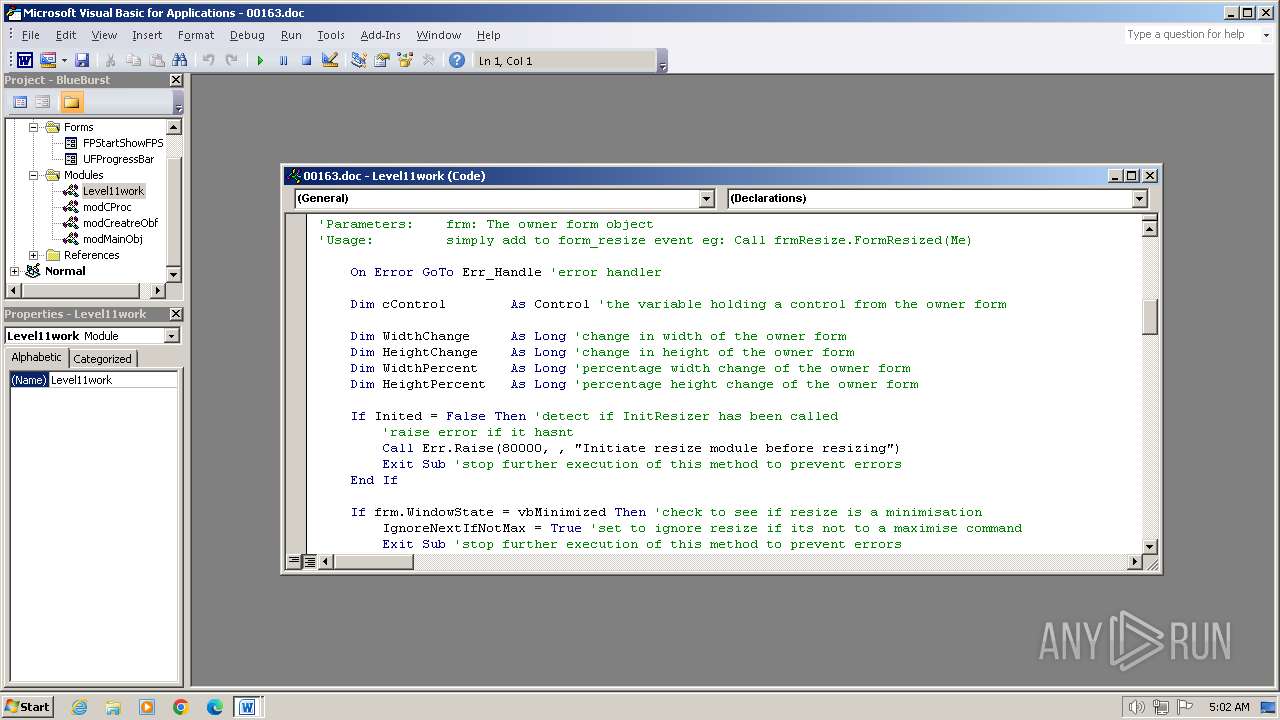Click the Redo arrow icon
This screenshot has width=1280, height=720.
point(231,61)
